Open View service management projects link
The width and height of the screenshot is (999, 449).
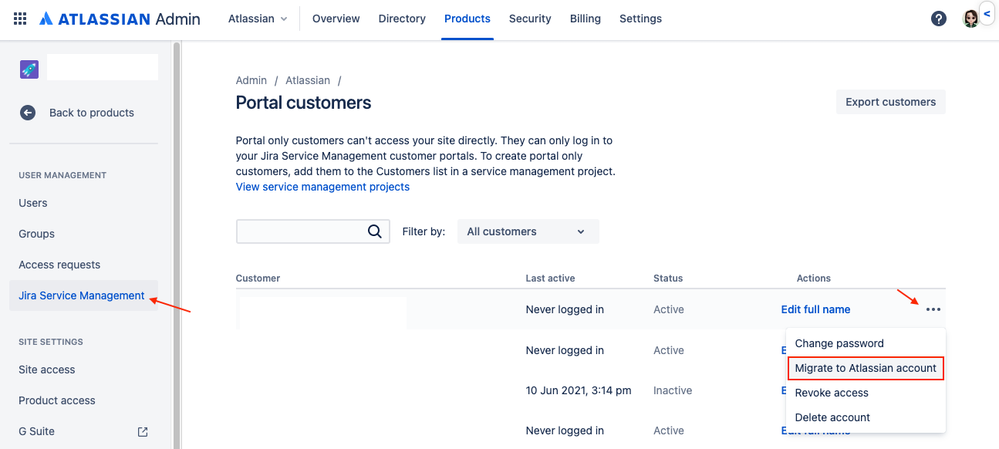322,187
